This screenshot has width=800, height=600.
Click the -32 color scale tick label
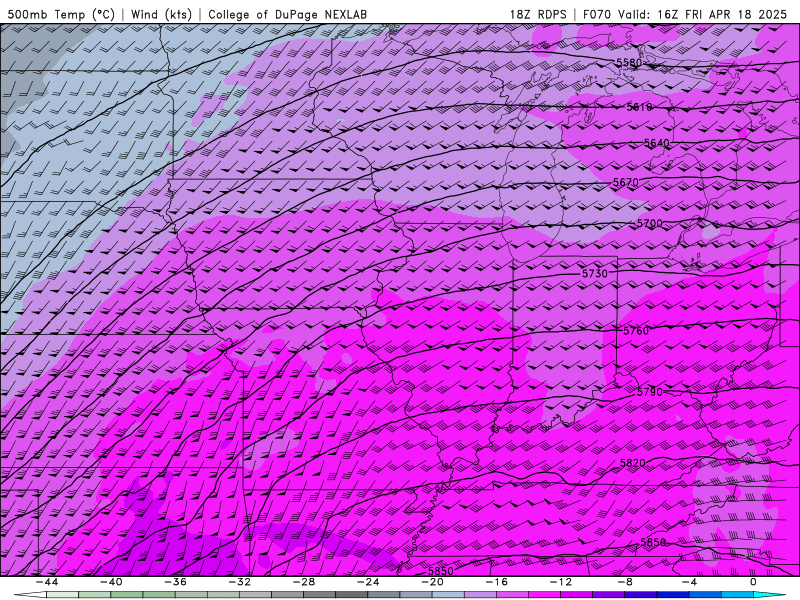[x=240, y=582]
